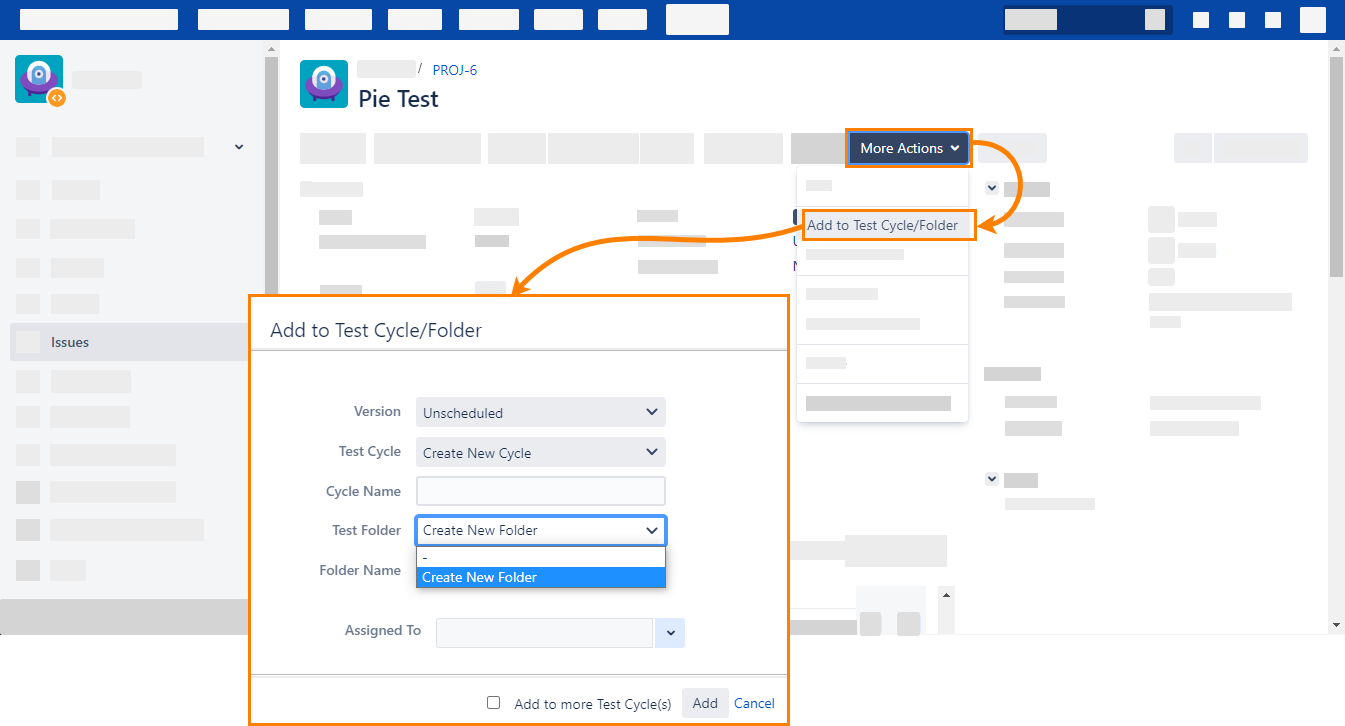Click the orange badge on the sidebar avatar
This screenshot has width=1345, height=726.
pyautogui.click(x=57, y=98)
